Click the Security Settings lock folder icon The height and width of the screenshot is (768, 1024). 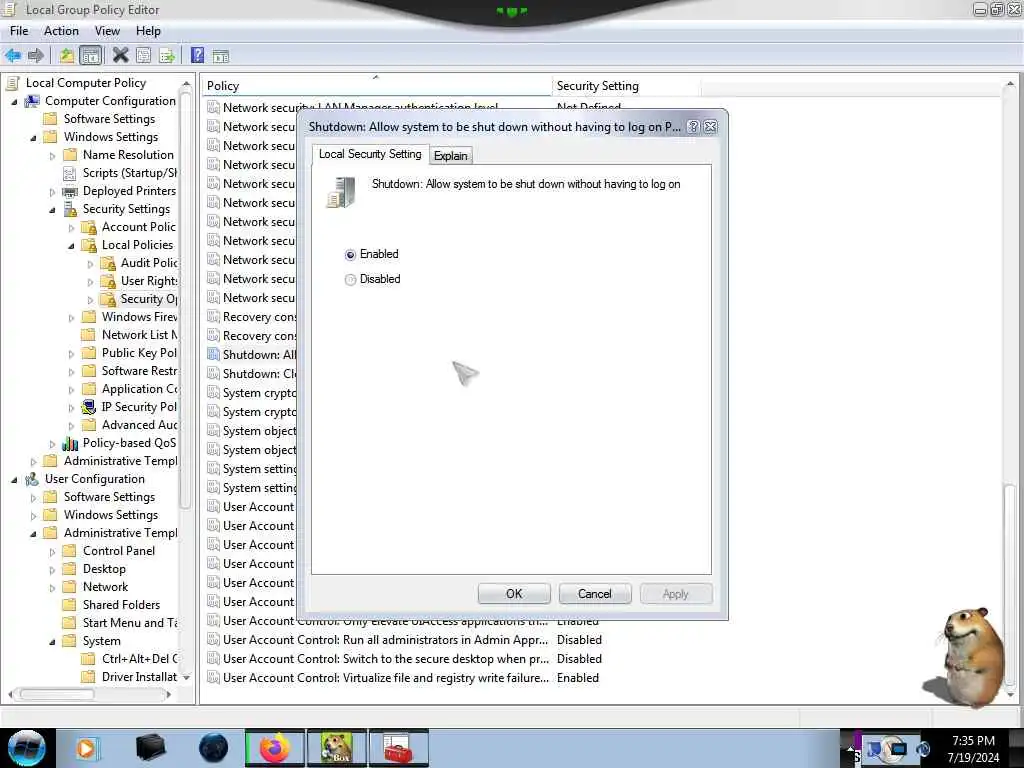coord(70,210)
